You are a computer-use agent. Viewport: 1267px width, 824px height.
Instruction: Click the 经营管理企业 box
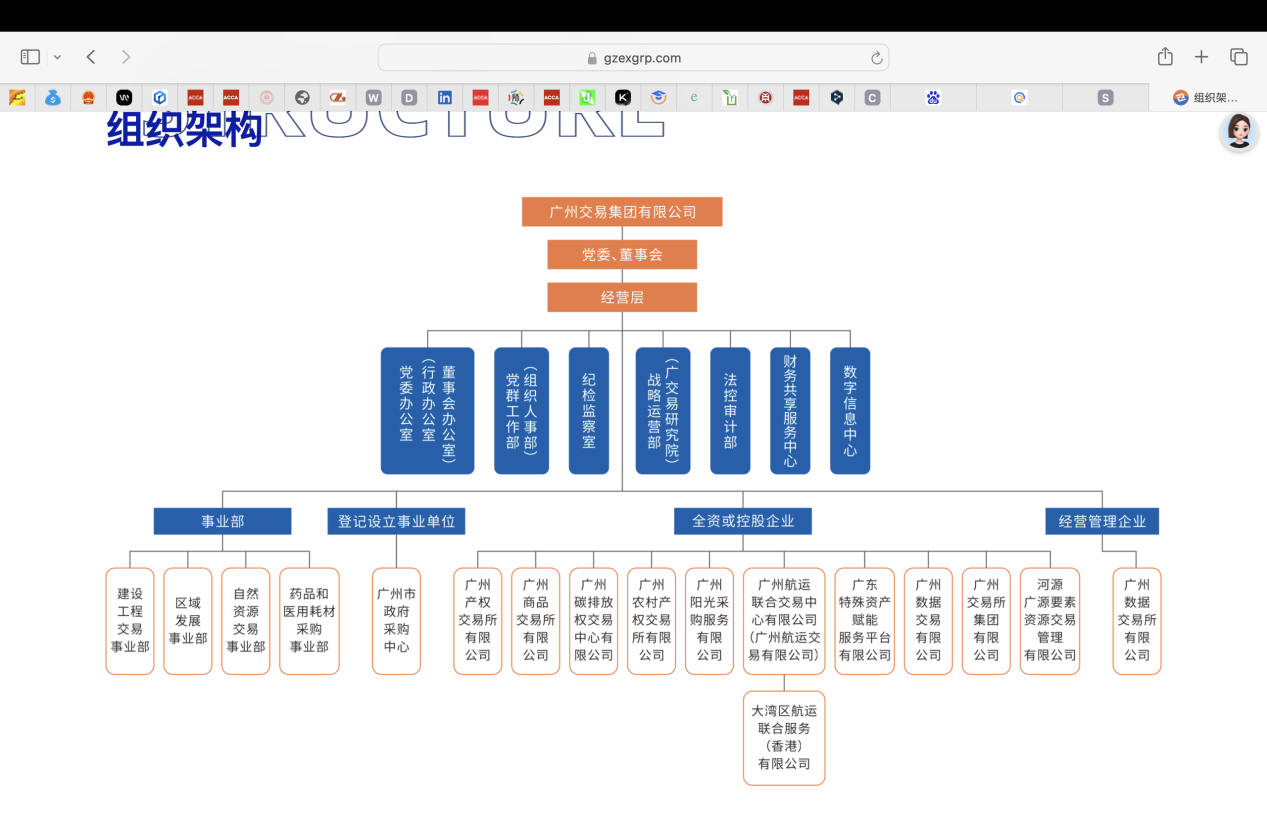[1102, 521]
